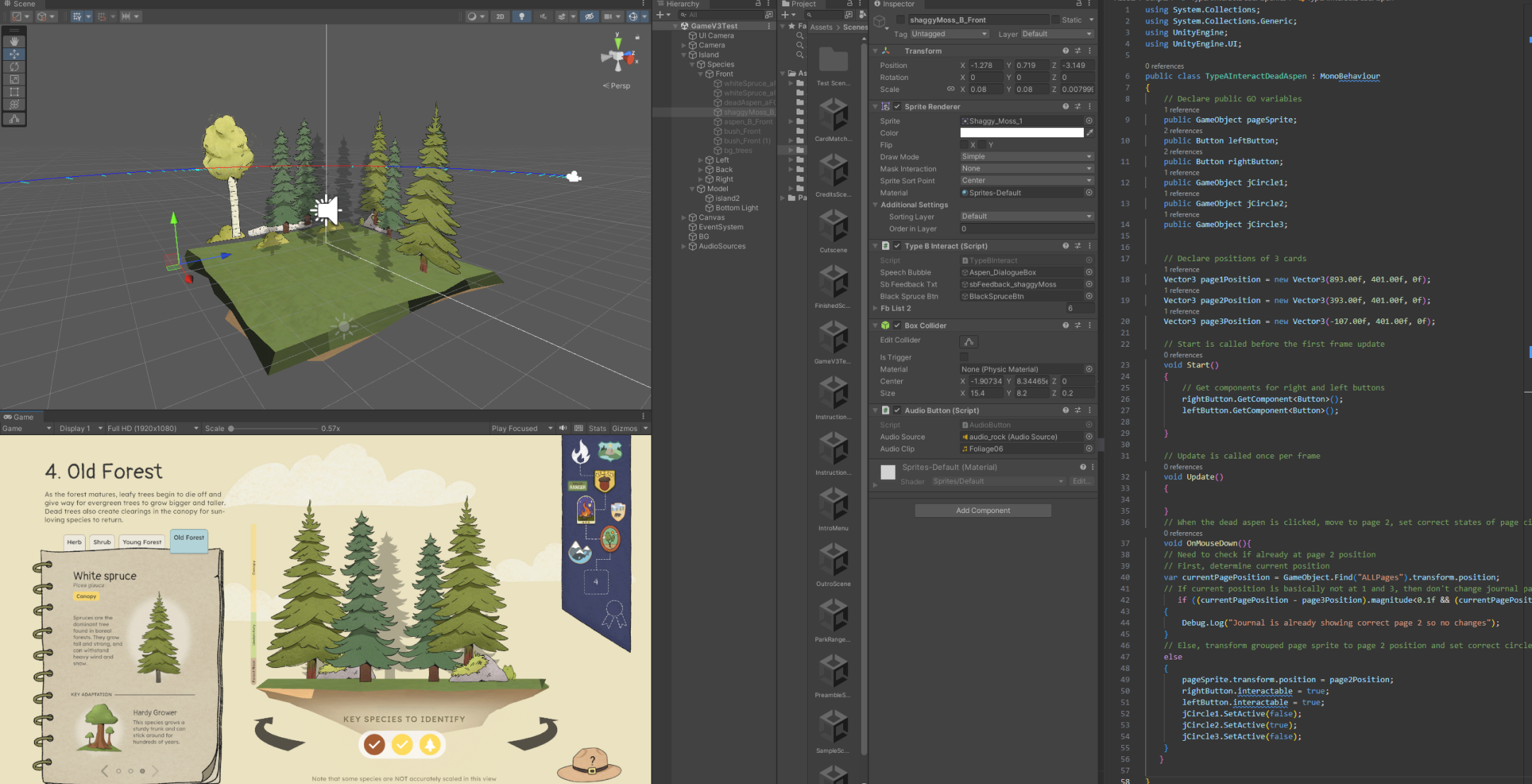Image resolution: width=1532 pixels, height=784 pixels.
Task: Expand the Fb List 2 foldout
Action: pos(876,309)
